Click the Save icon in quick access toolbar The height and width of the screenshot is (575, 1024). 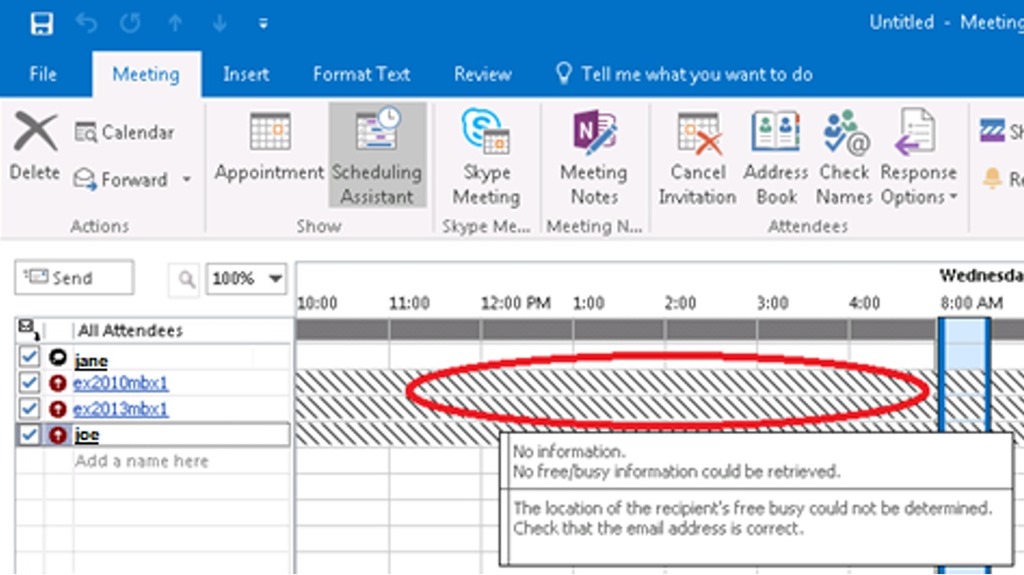click(41, 24)
